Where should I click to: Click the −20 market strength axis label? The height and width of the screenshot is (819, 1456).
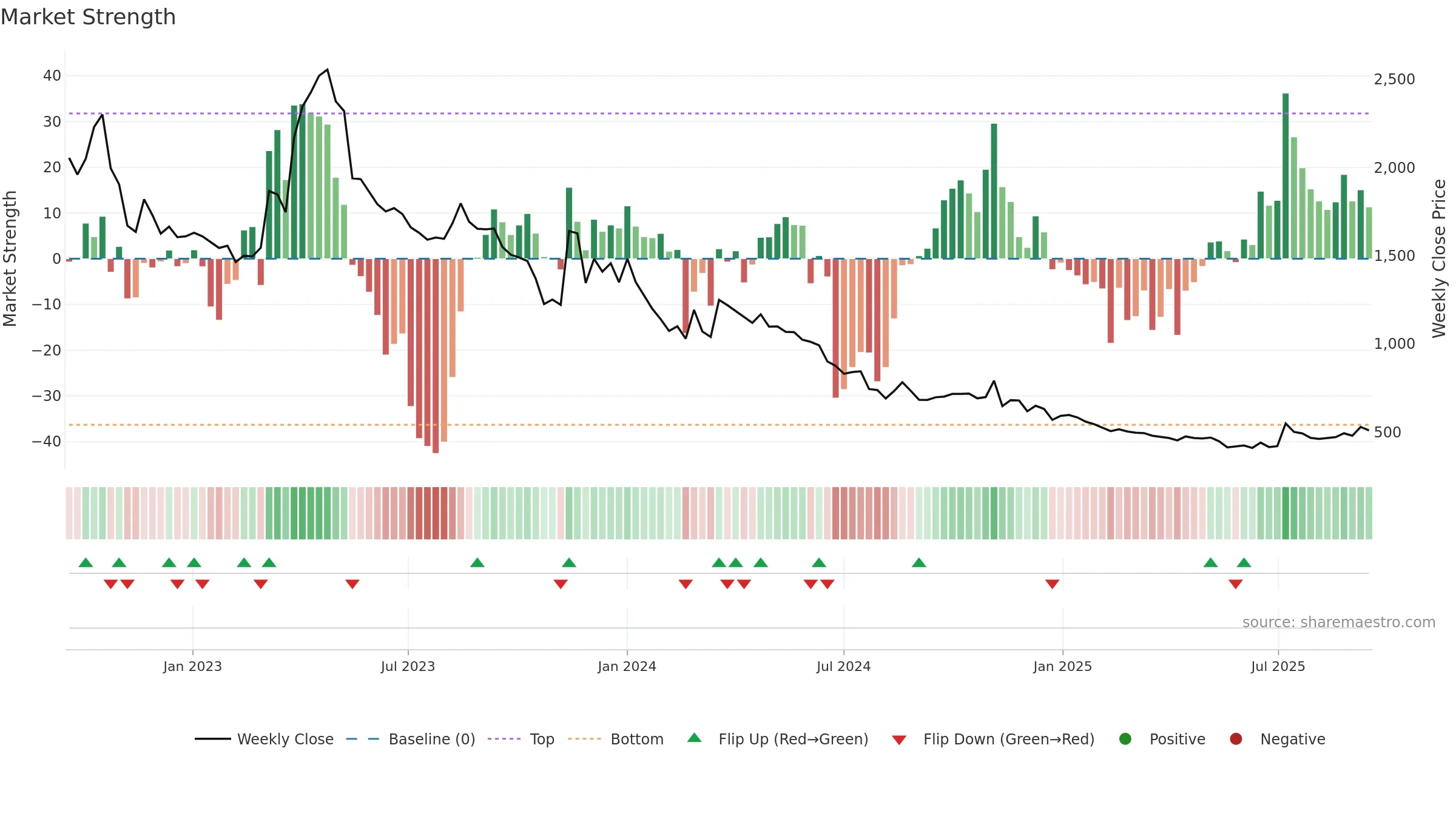coord(47,350)
